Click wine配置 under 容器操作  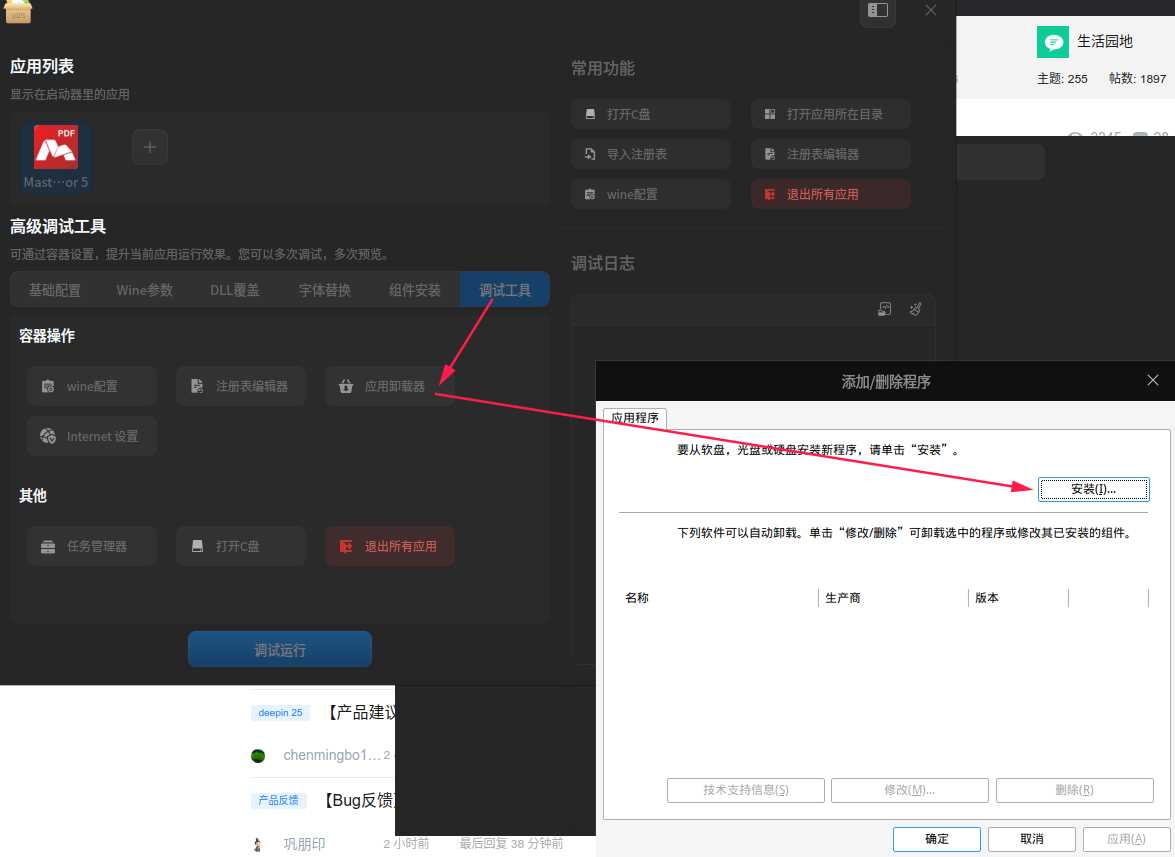pyautogui.click(x=92, y=386)
